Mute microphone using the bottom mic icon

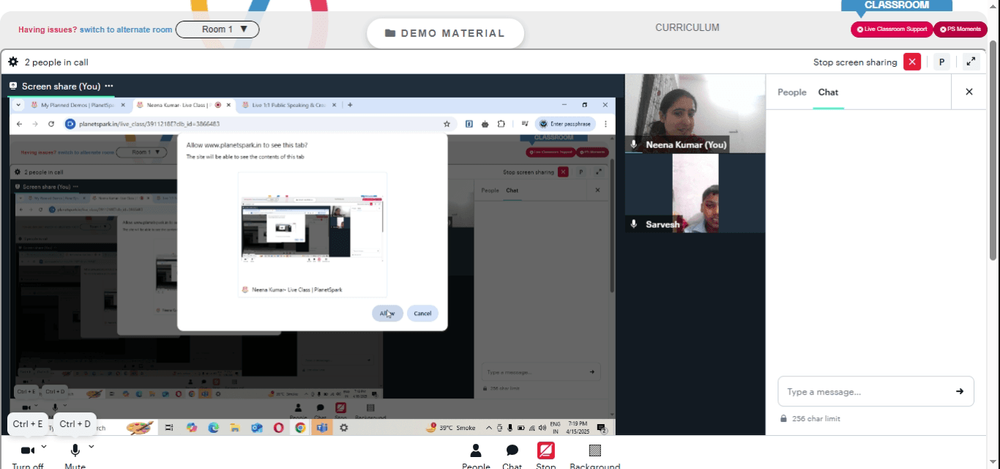tap(75, 450)
